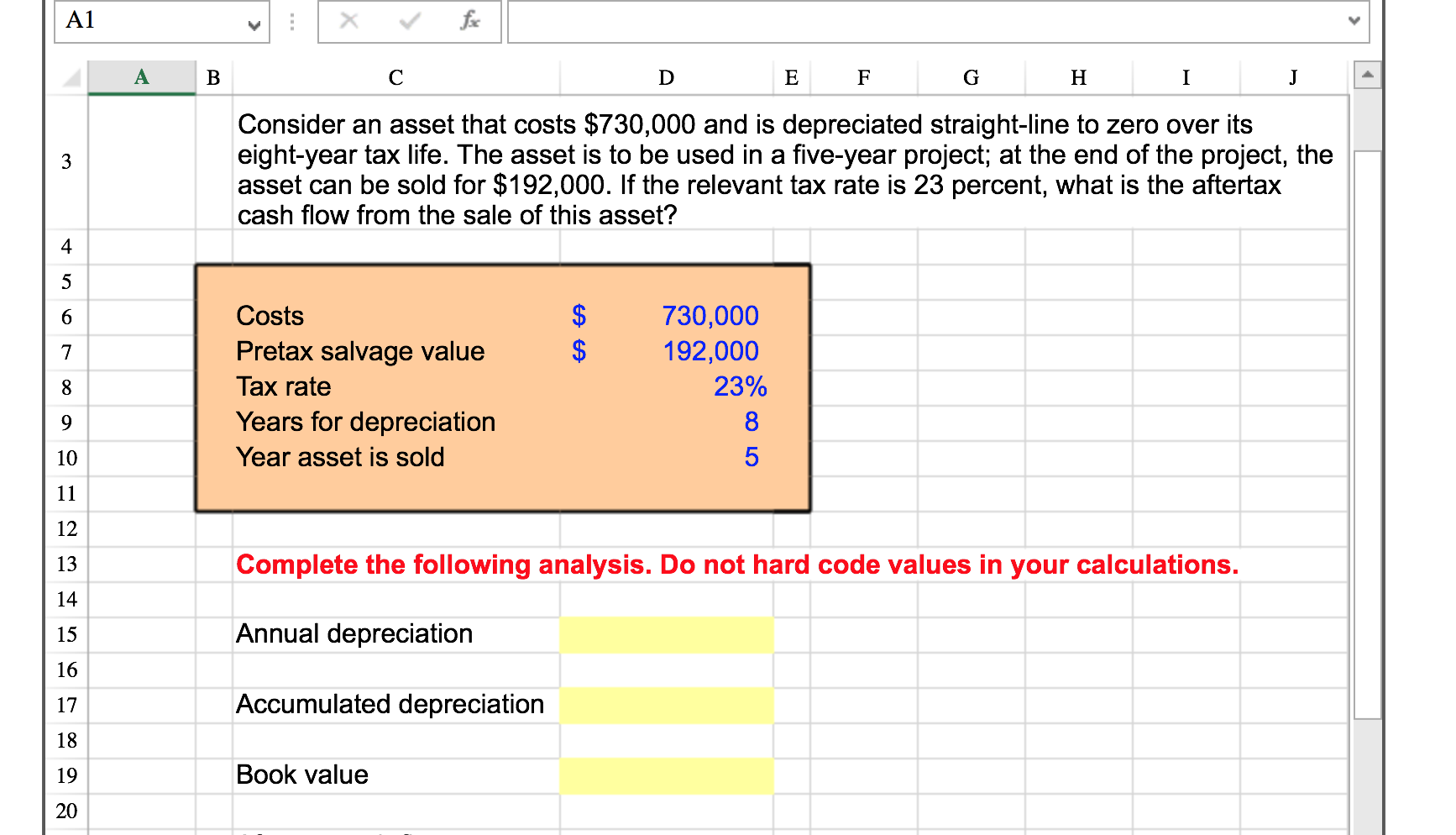The height and width of the screenshot is (835, 1456).
Task: Select row header 10
Action: [66, 459]
